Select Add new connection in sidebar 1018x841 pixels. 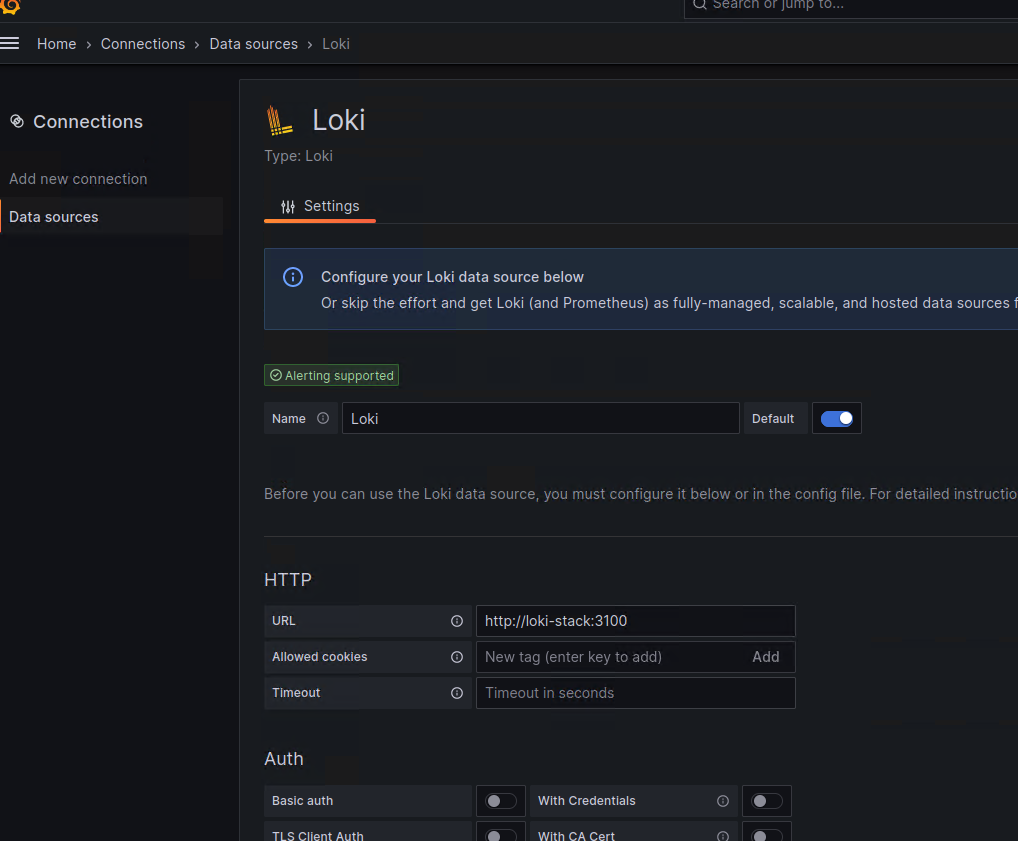click(78, 179)
